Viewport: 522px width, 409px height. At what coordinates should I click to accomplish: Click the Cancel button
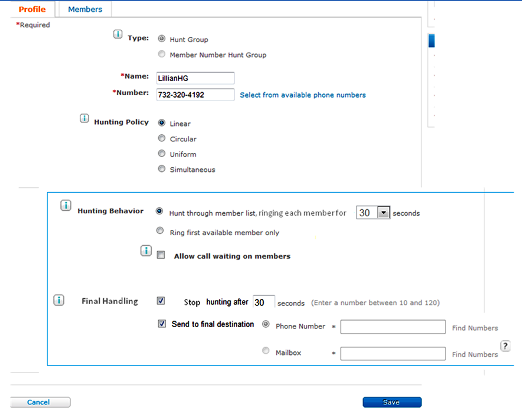40,402
